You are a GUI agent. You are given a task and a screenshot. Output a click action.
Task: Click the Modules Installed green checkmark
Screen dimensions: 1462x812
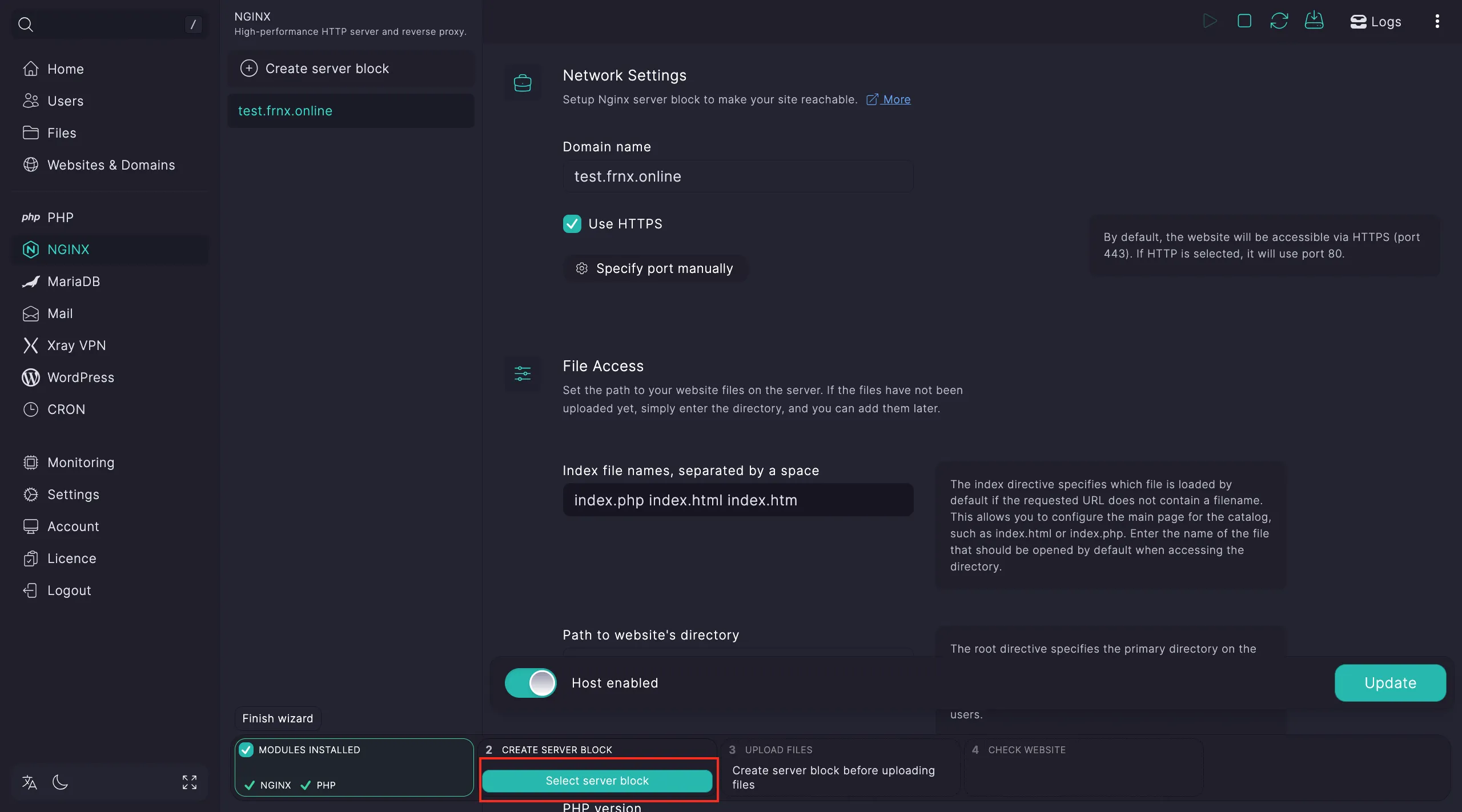tap(246, 750)
